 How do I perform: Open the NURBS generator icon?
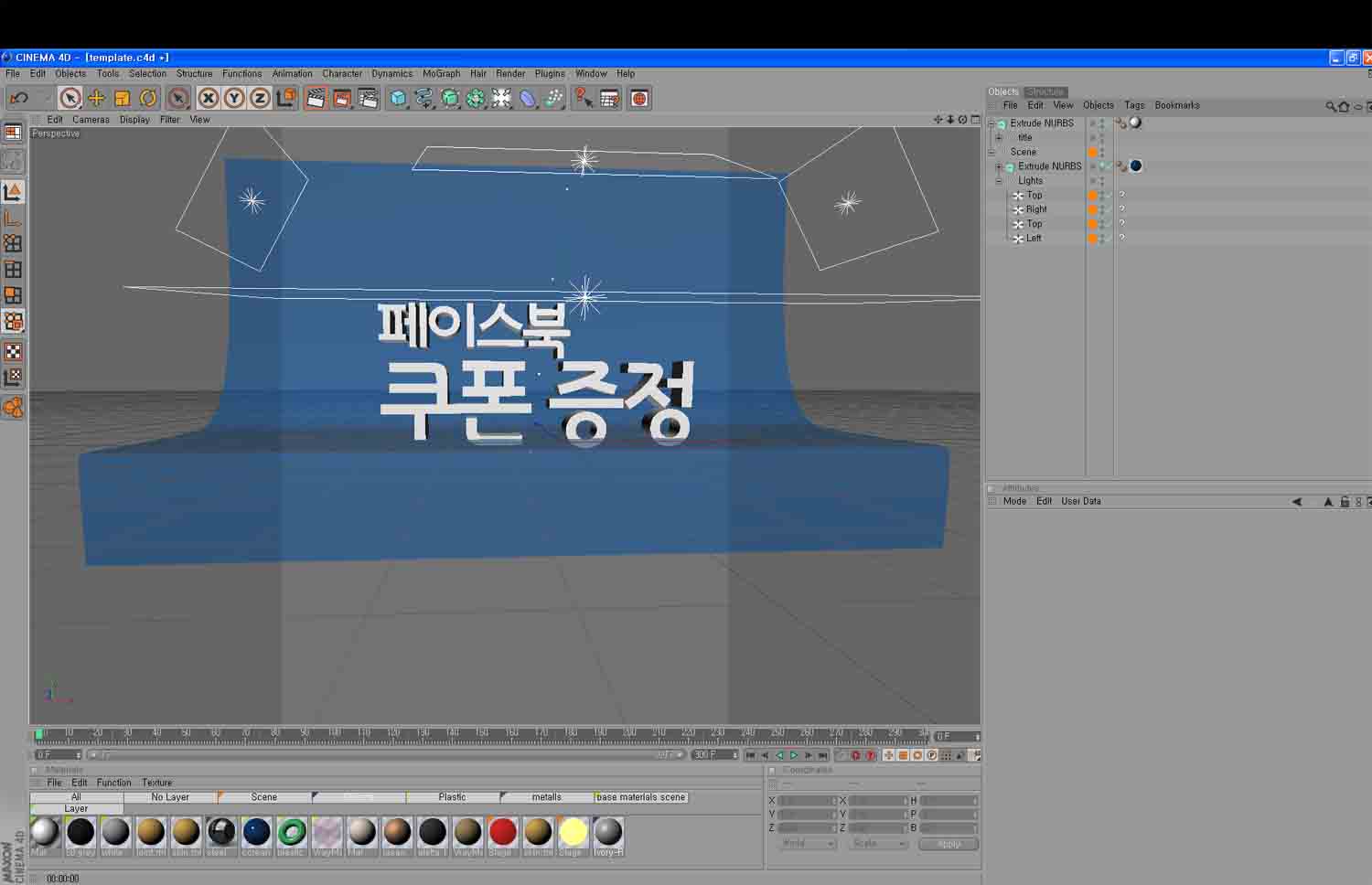click(x=450, y=98)
